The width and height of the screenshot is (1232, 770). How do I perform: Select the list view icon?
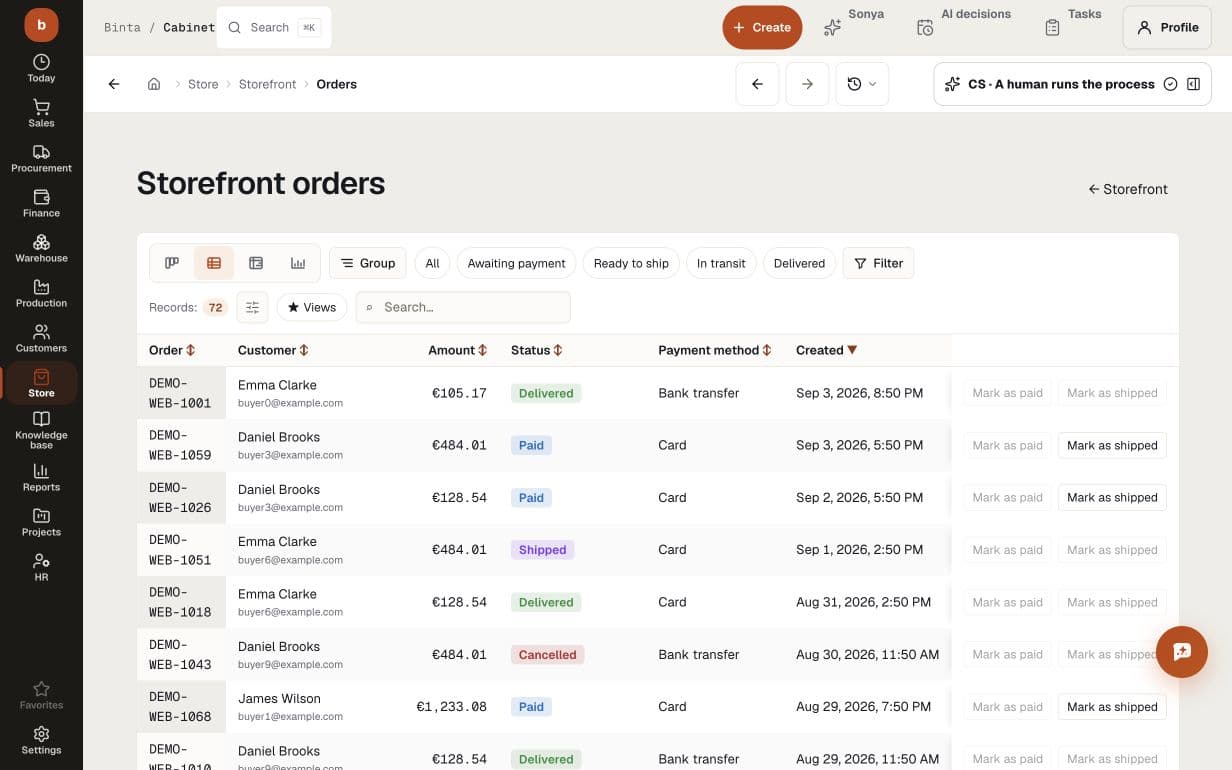point(214,263)
